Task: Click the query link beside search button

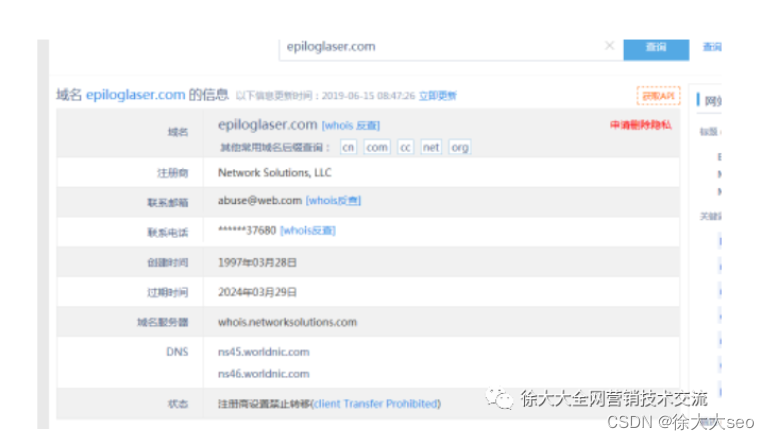Action: [712, 47]
